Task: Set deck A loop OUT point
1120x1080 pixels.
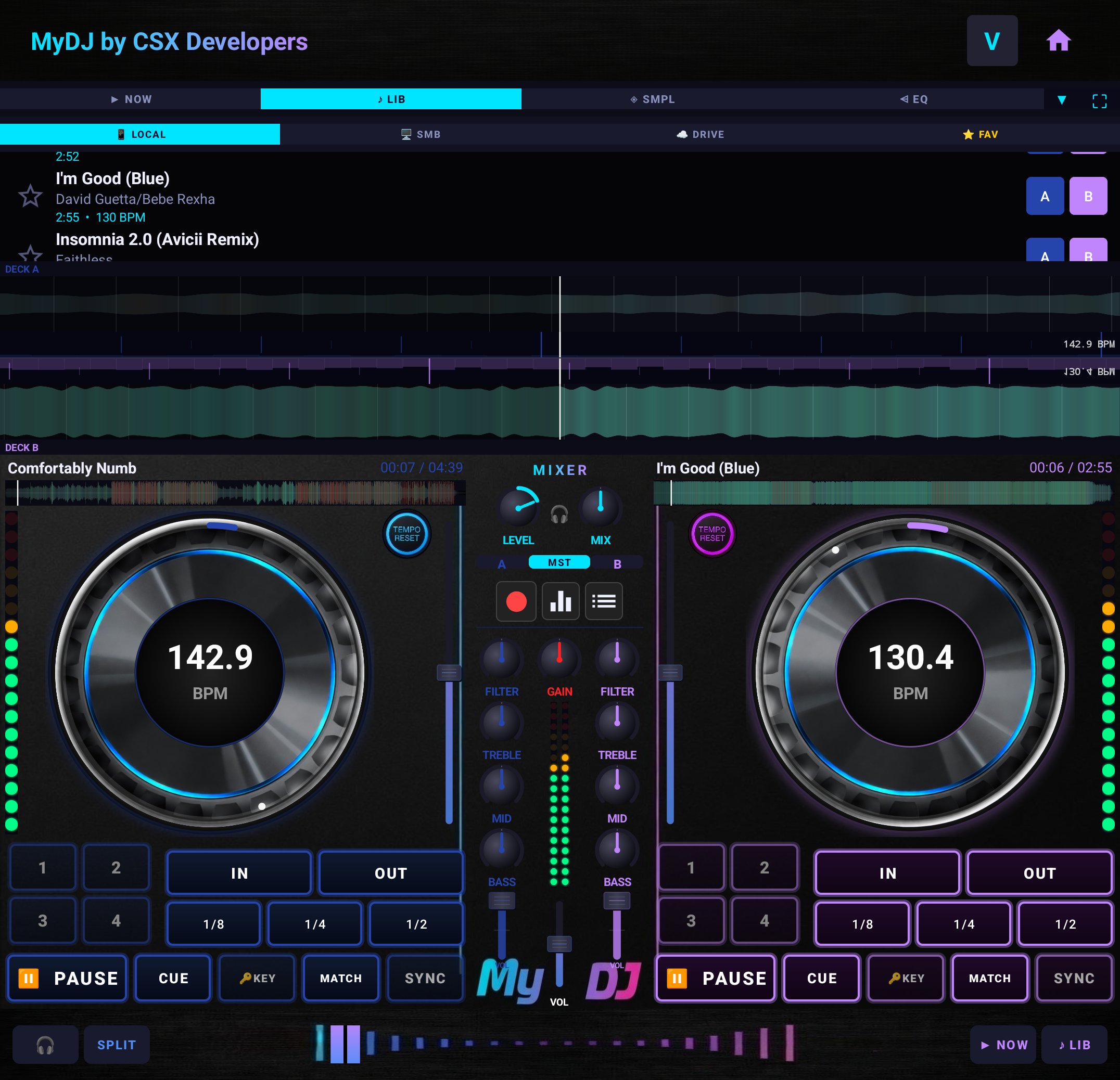Action: [391, 872]
